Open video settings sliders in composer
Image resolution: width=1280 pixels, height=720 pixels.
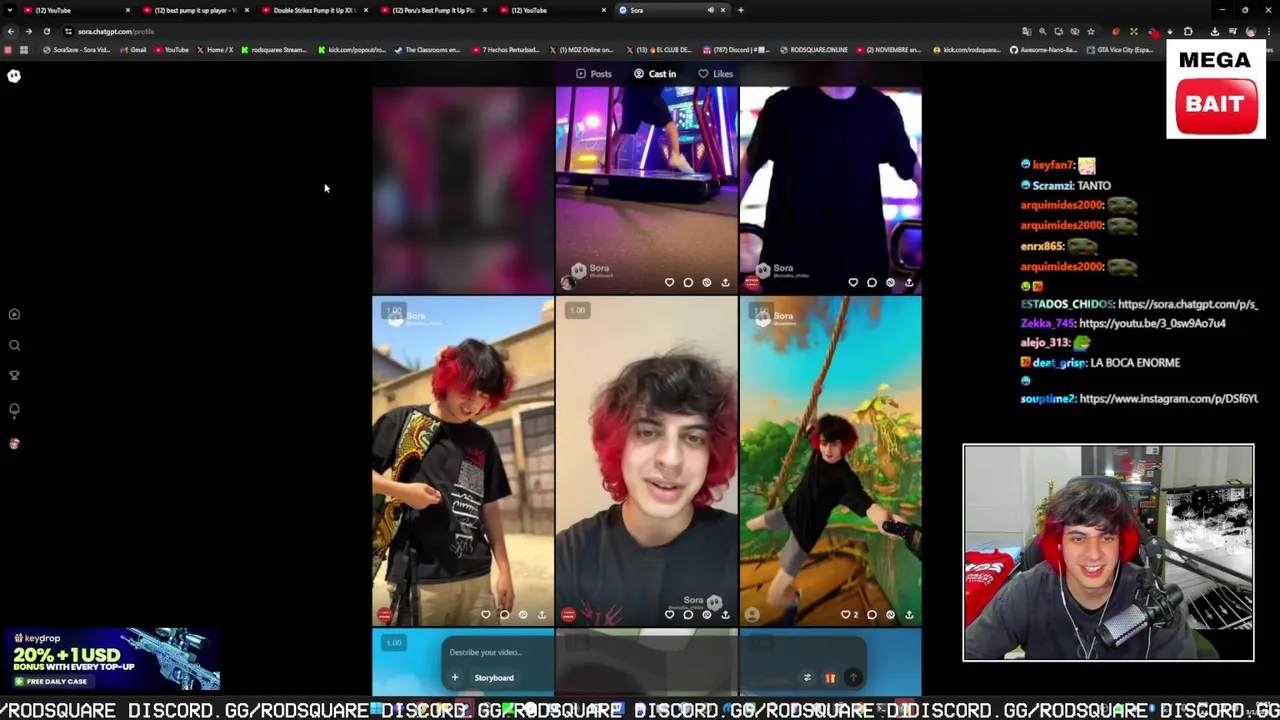point(807,677)
